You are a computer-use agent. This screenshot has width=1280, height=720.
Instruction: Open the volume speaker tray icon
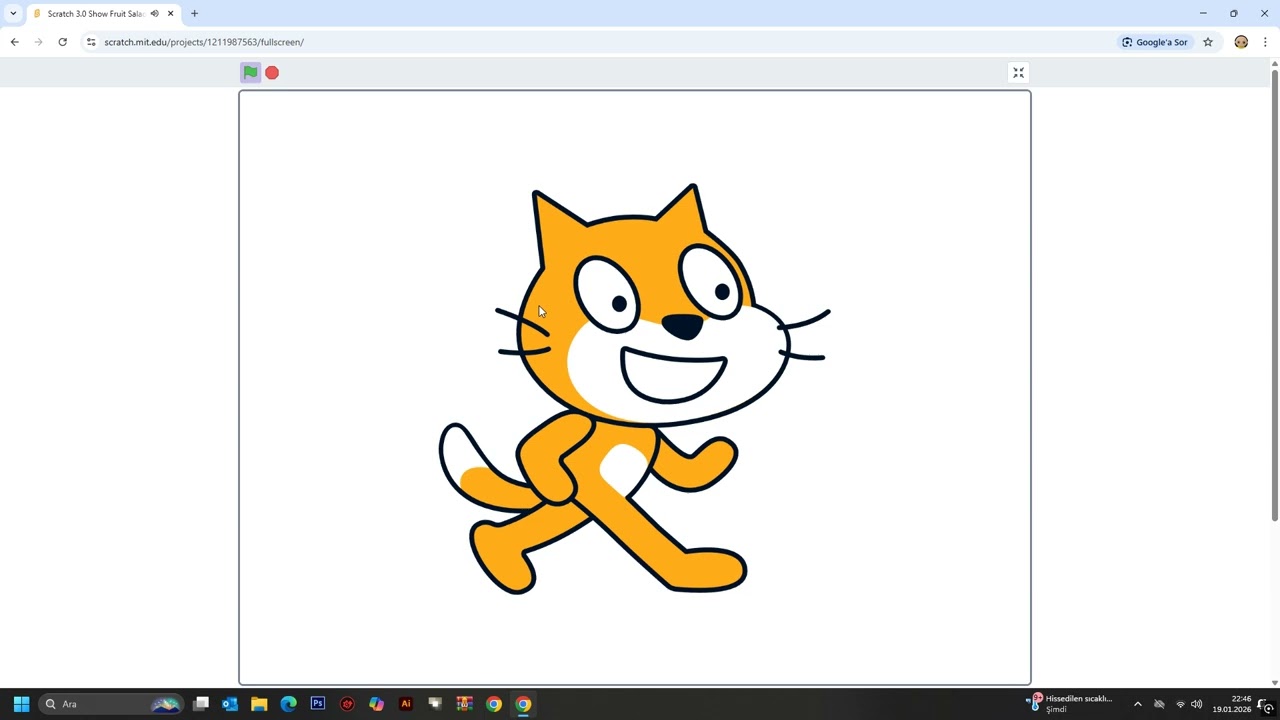tap(1196, 704)
